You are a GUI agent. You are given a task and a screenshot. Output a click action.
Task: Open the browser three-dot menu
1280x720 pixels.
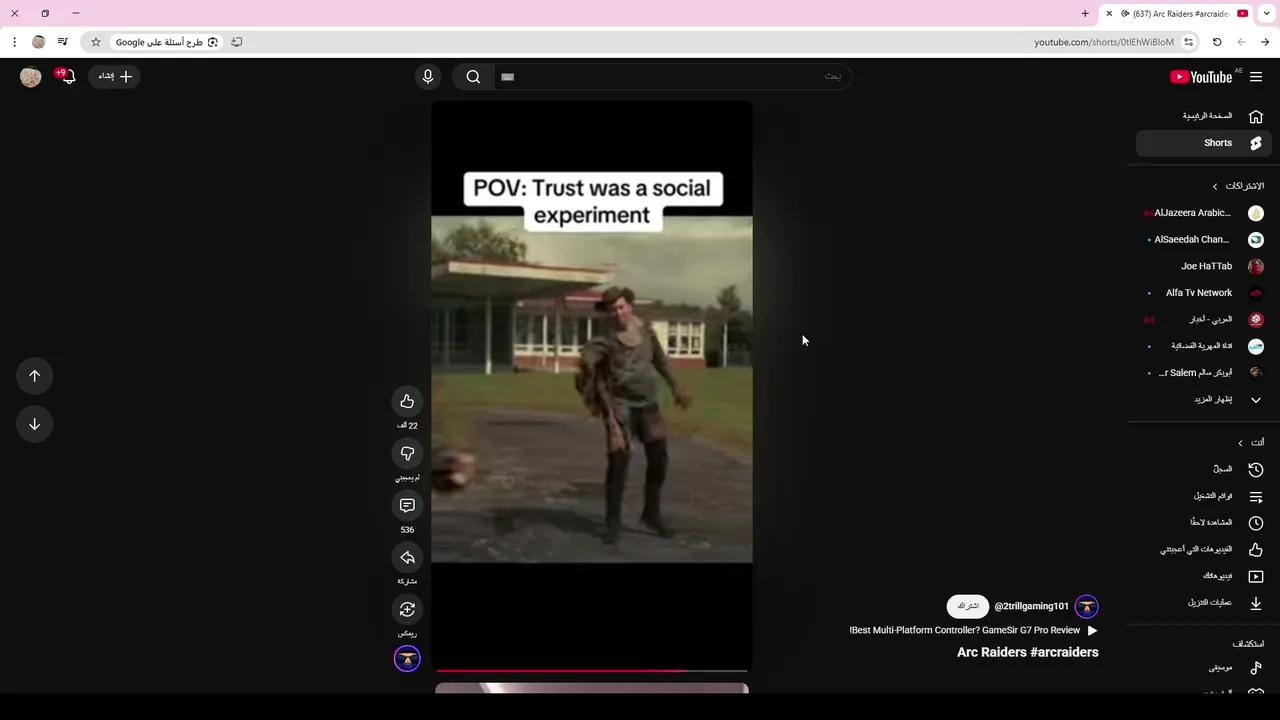[x=14, y=42]
